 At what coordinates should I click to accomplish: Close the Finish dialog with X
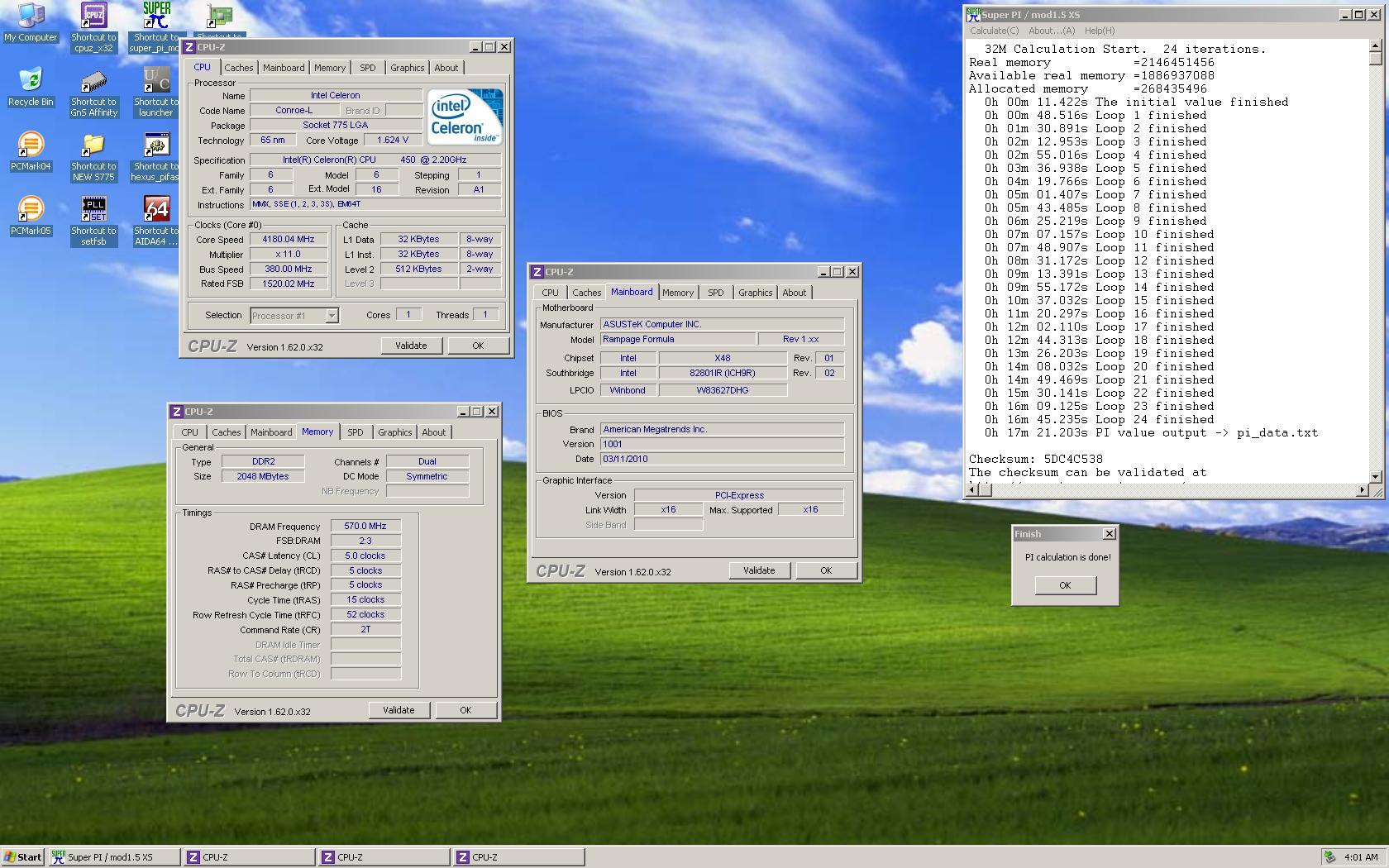point(1110,534)
